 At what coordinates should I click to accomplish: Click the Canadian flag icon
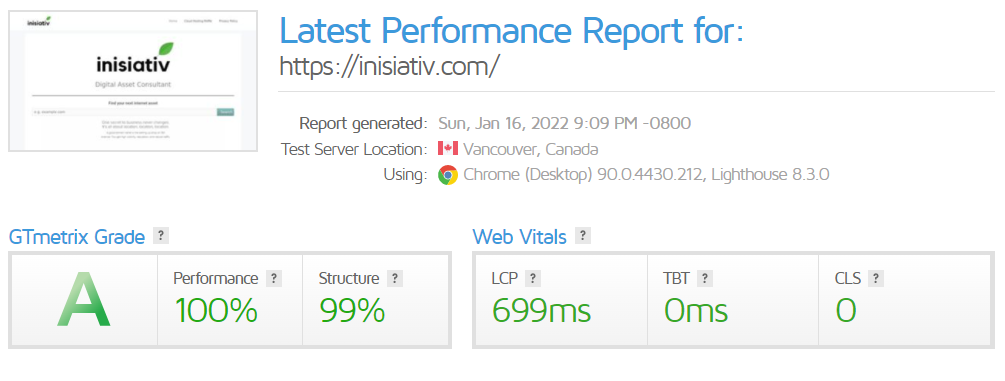[x=447, y=149]
